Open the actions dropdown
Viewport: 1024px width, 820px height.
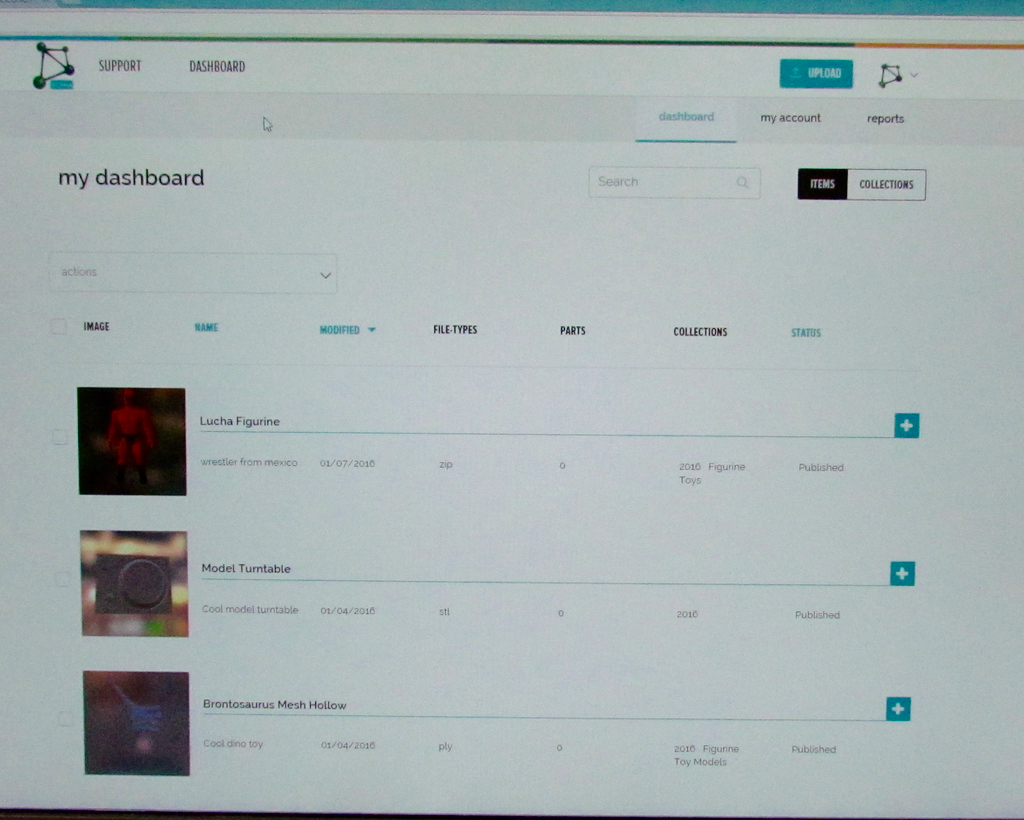click(x=193, y=273)
